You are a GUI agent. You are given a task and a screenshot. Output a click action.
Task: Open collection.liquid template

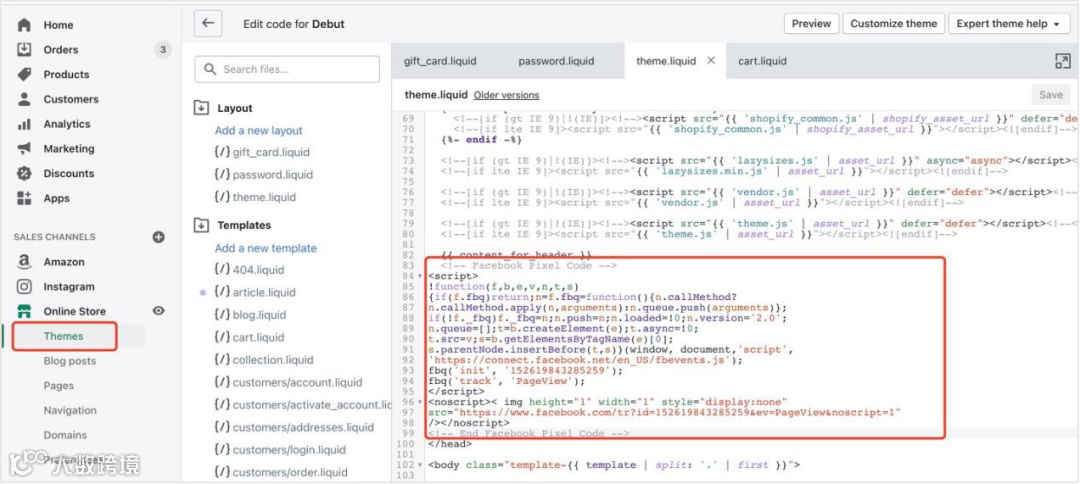[273, 359]
